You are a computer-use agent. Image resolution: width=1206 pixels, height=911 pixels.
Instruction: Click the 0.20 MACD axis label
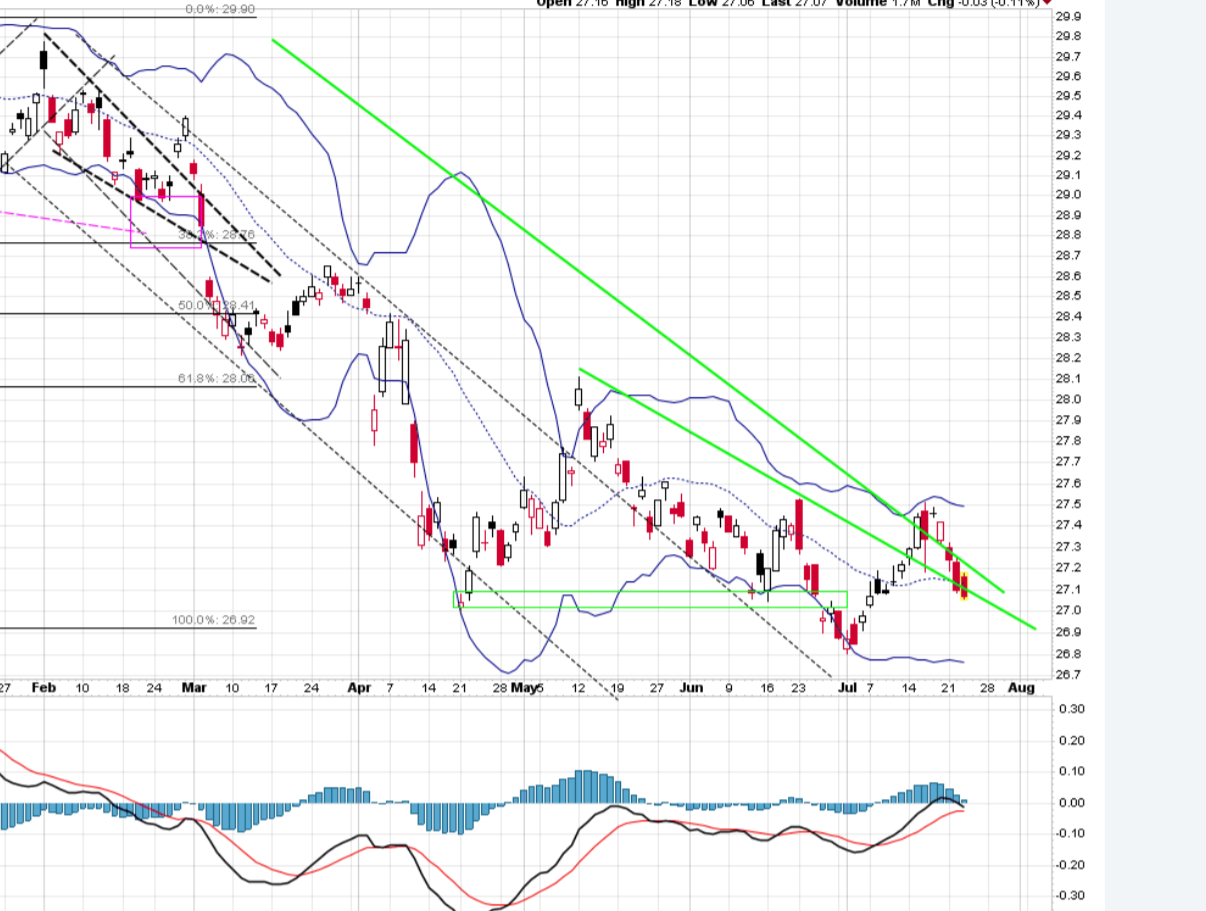(1072, 741)
